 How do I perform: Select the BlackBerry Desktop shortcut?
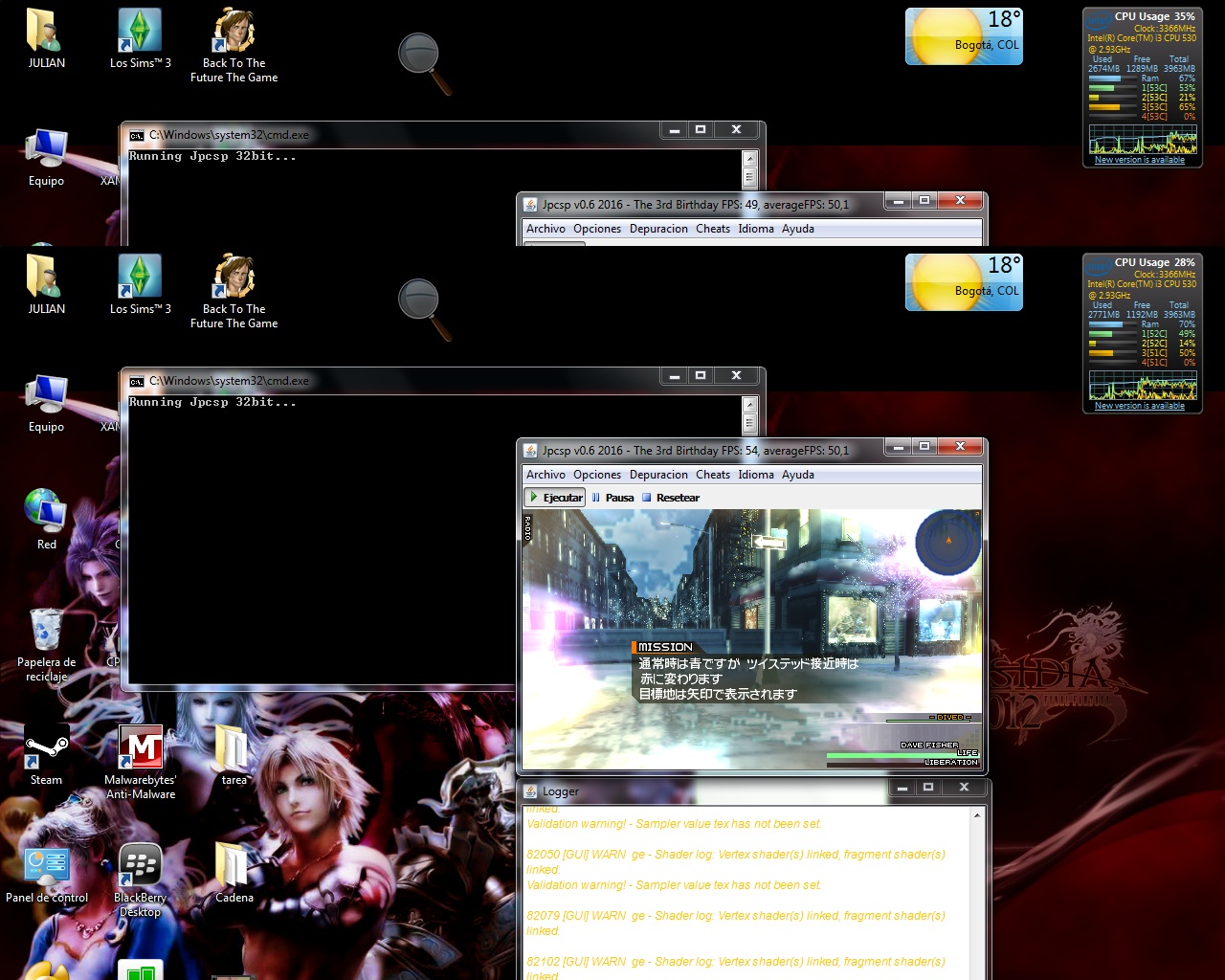[141, 880]
